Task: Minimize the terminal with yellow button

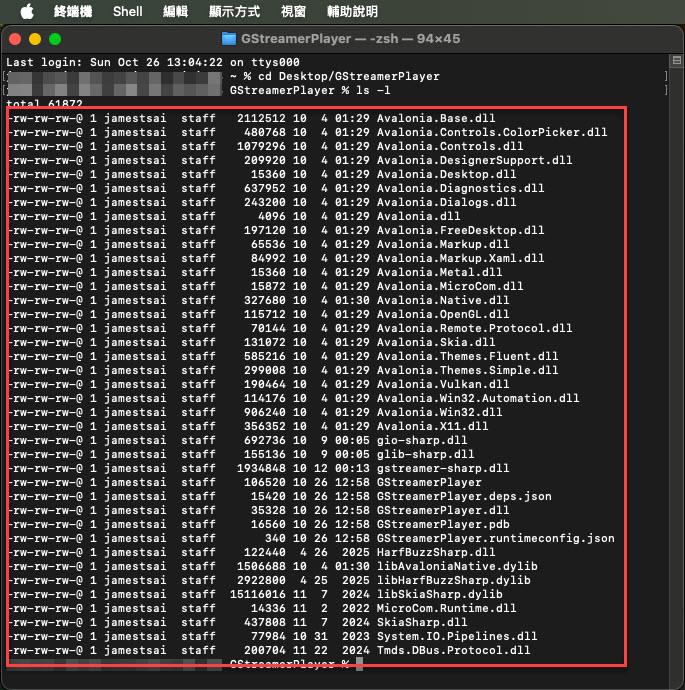Action: tap(35, 39)
